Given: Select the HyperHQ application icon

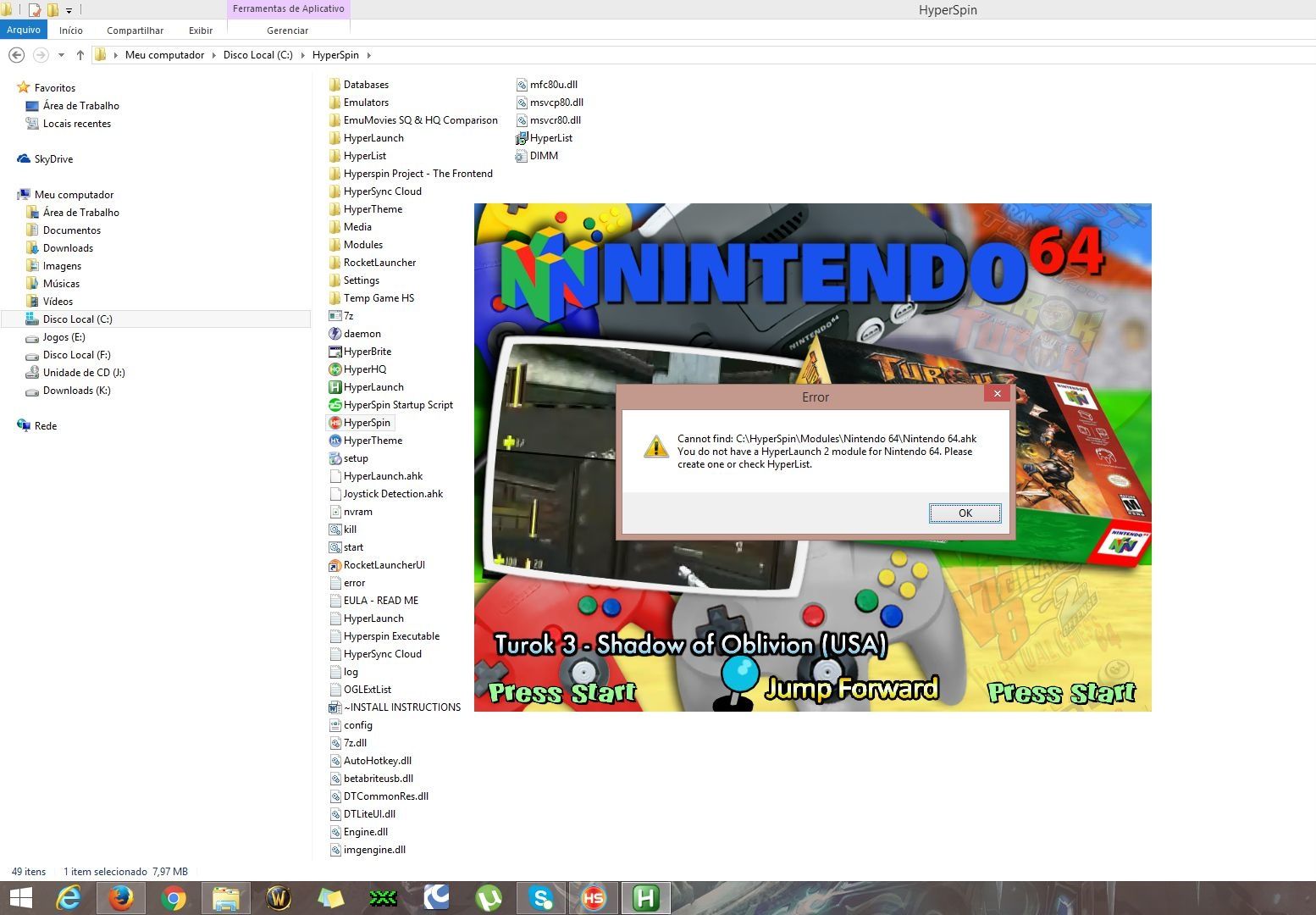Looking at the screenshot, I should pyautogui.click(x=335, y=369).
